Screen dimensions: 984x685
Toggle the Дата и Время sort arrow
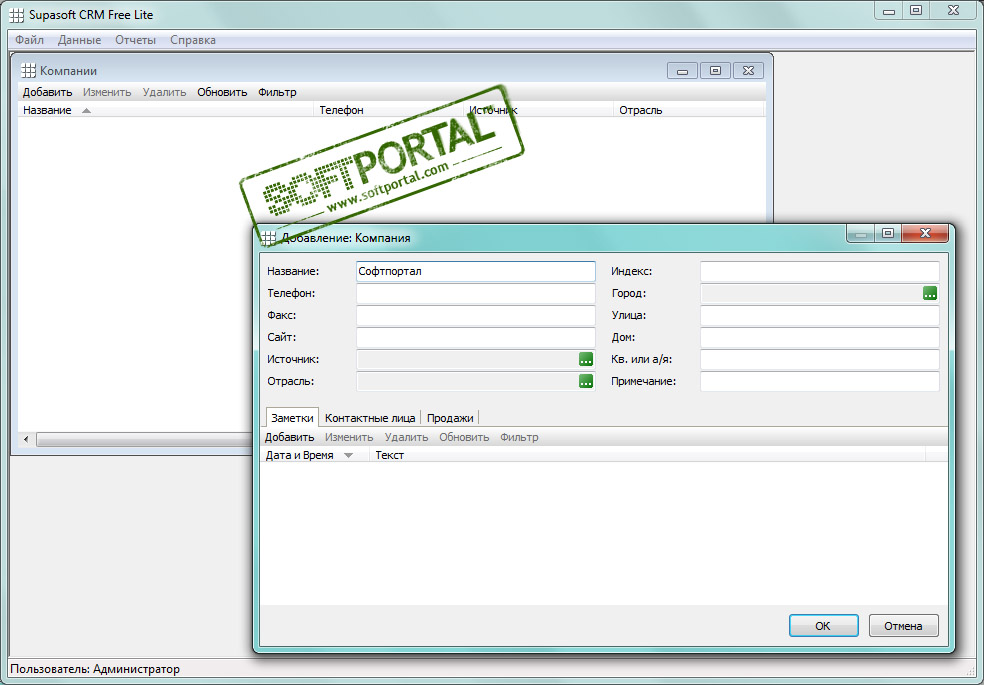pos(349,455)
